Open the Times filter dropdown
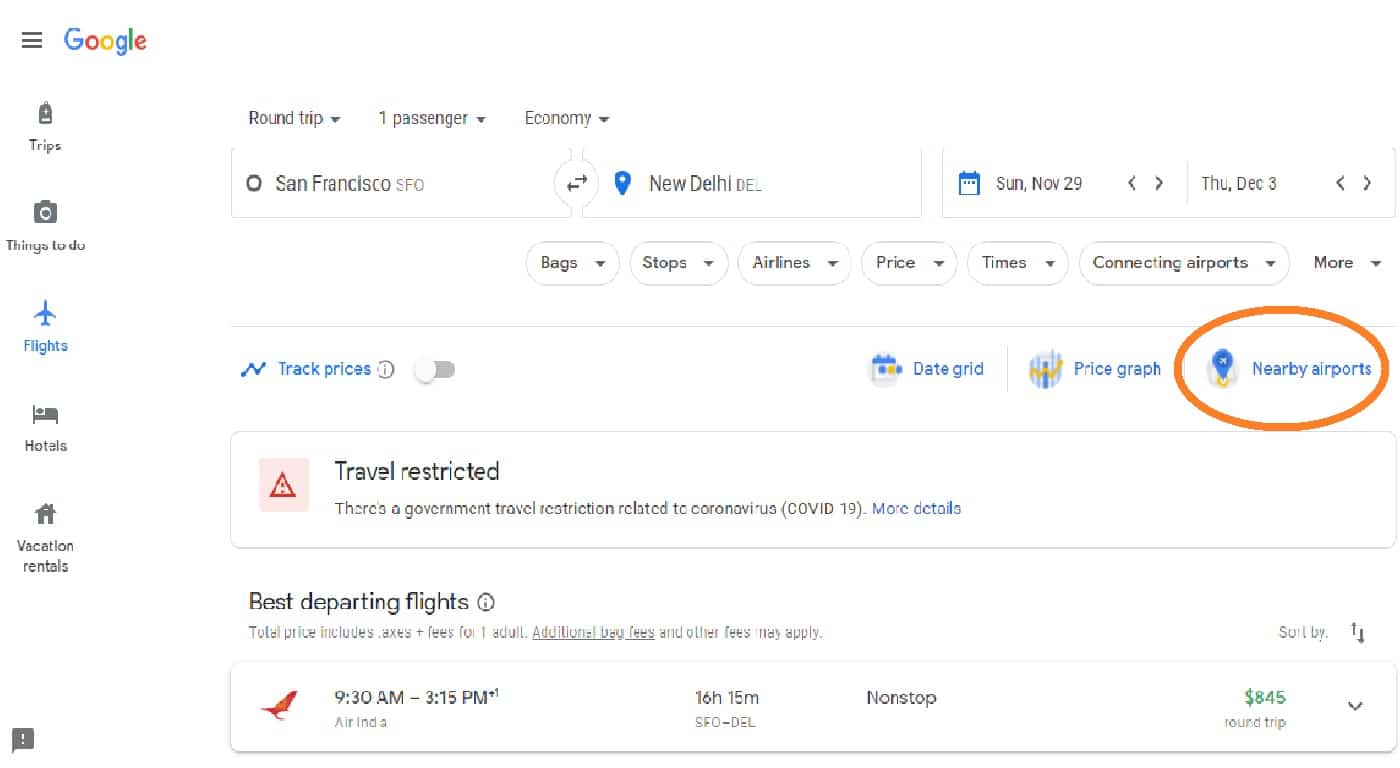1400x768 pixels. click(1018, 263)
